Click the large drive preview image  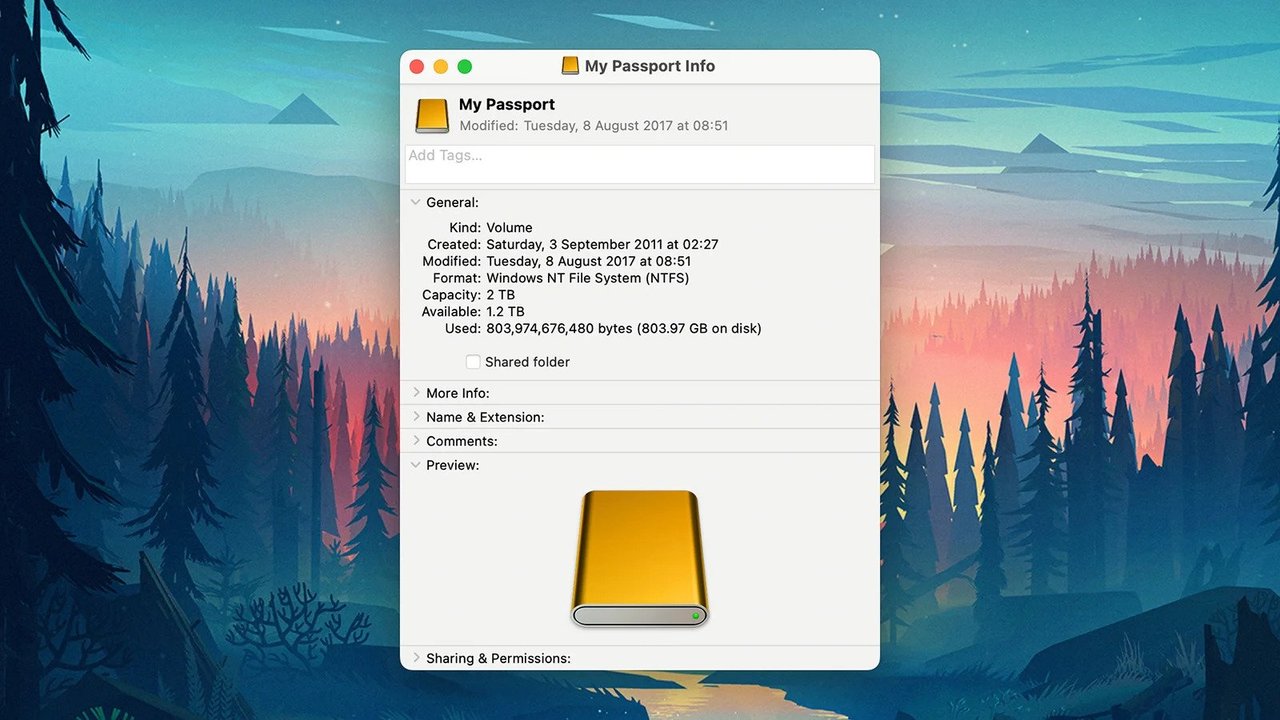pyautogui.click(x=640, y=559)
